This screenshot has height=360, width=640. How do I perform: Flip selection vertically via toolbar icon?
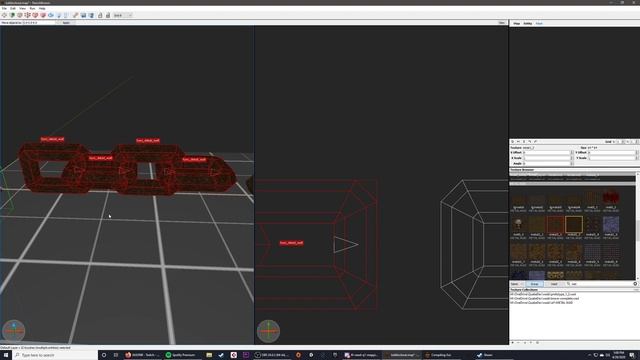91,15
